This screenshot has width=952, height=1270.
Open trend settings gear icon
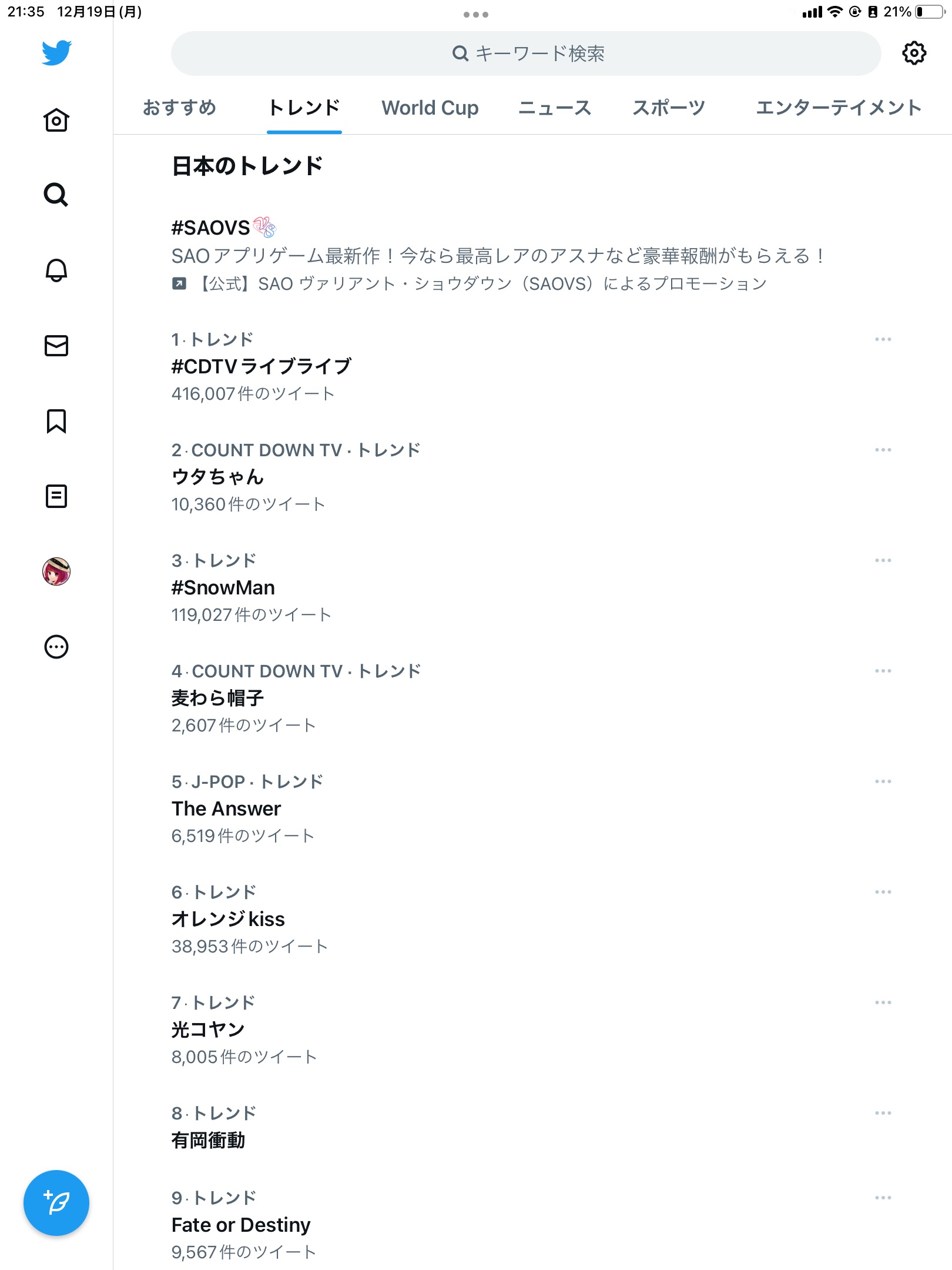tap(914, 54)
